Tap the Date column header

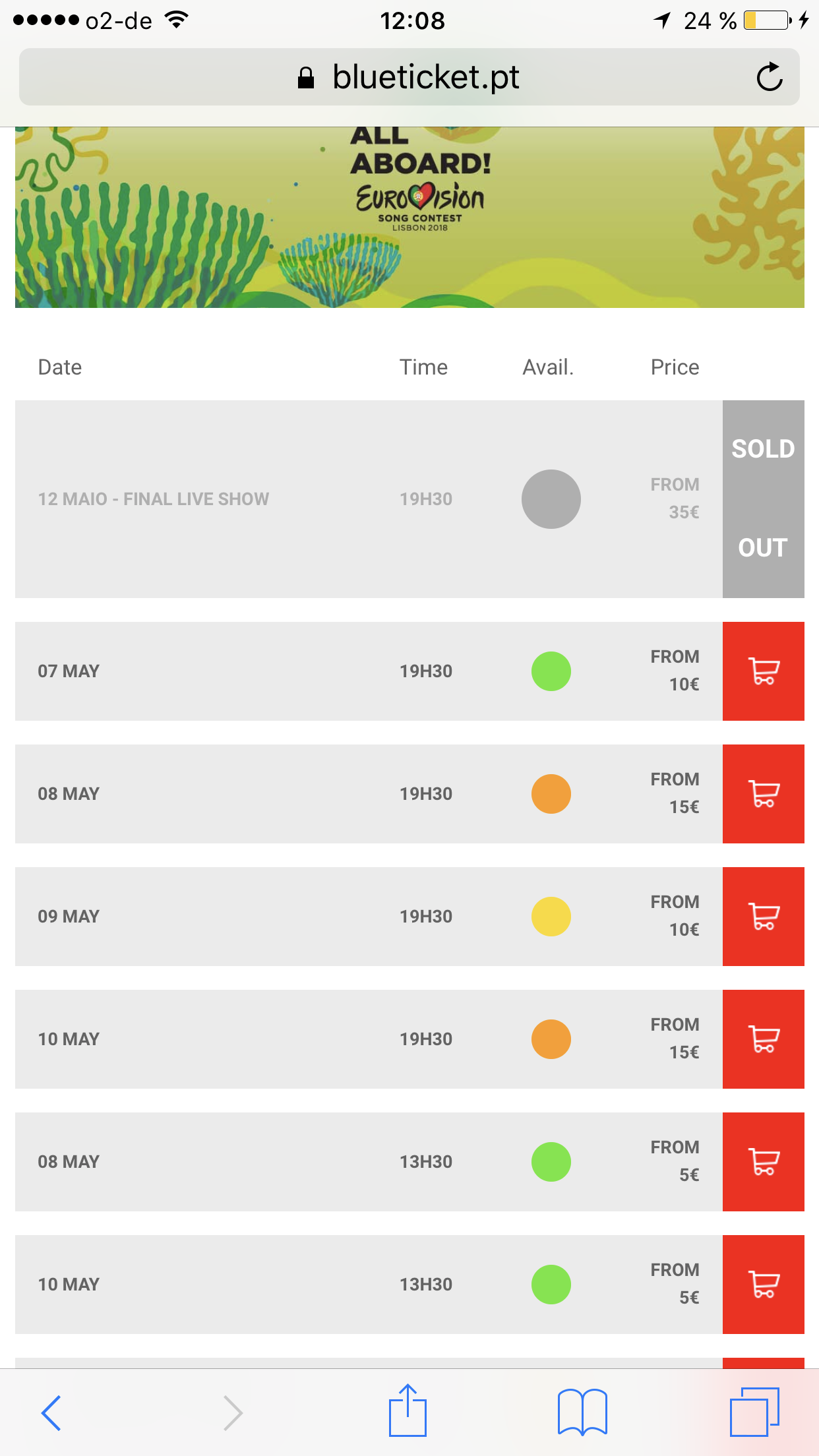tap(60, 367)
